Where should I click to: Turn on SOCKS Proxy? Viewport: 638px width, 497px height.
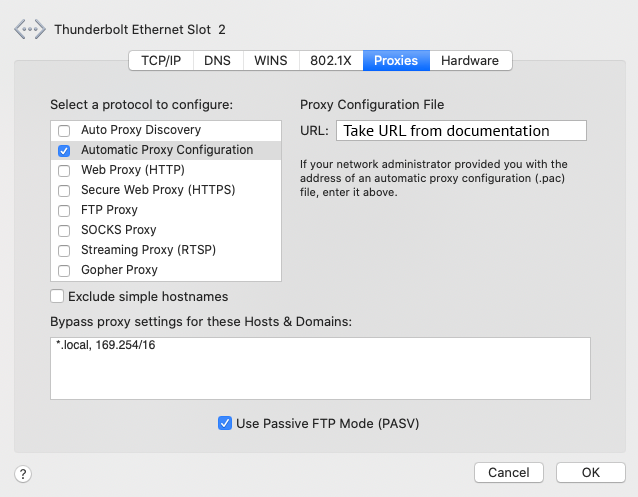pyautogui.click(x=64, y=230)
